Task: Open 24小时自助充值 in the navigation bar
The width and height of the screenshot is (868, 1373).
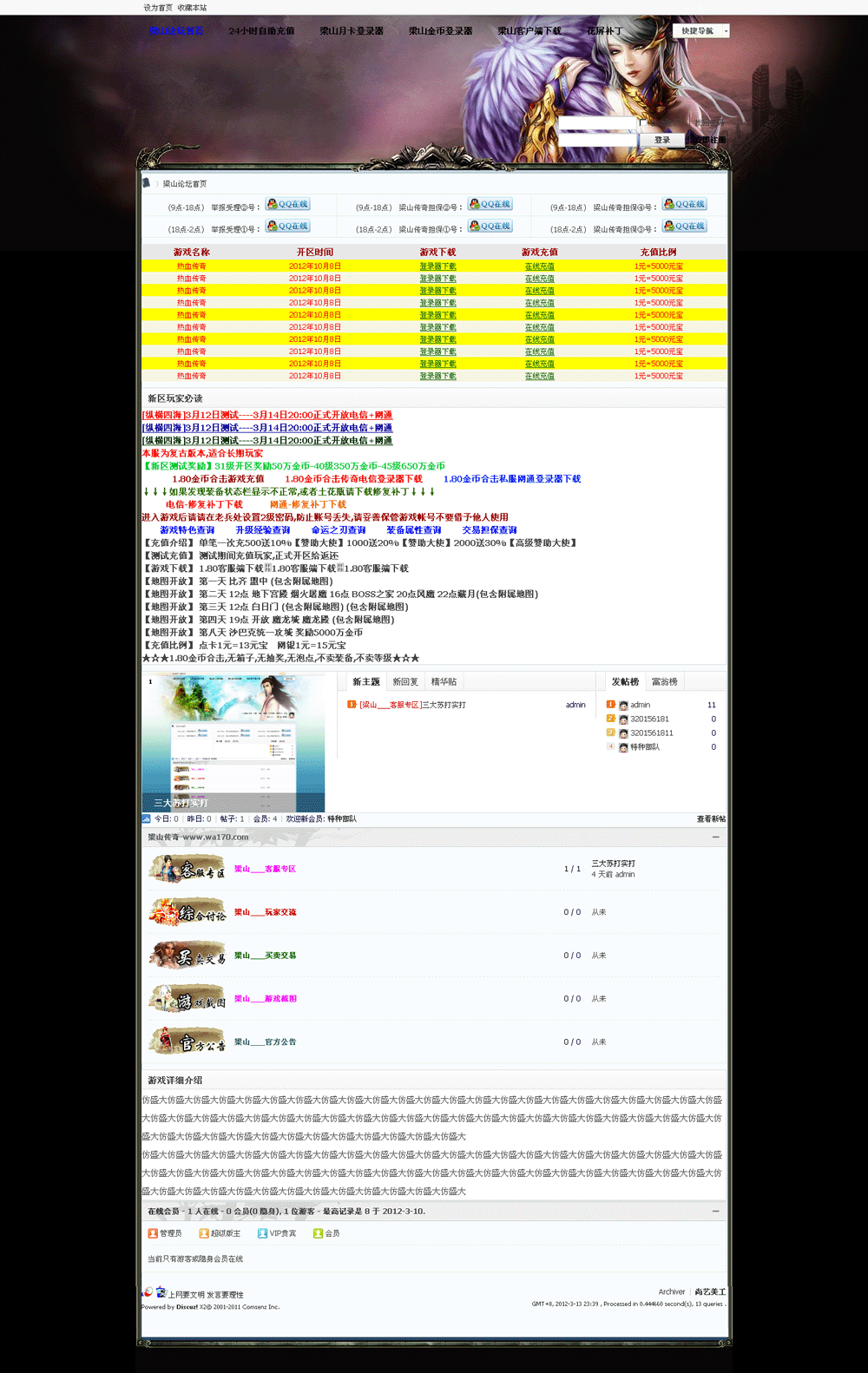Action: tap(261, 30)
